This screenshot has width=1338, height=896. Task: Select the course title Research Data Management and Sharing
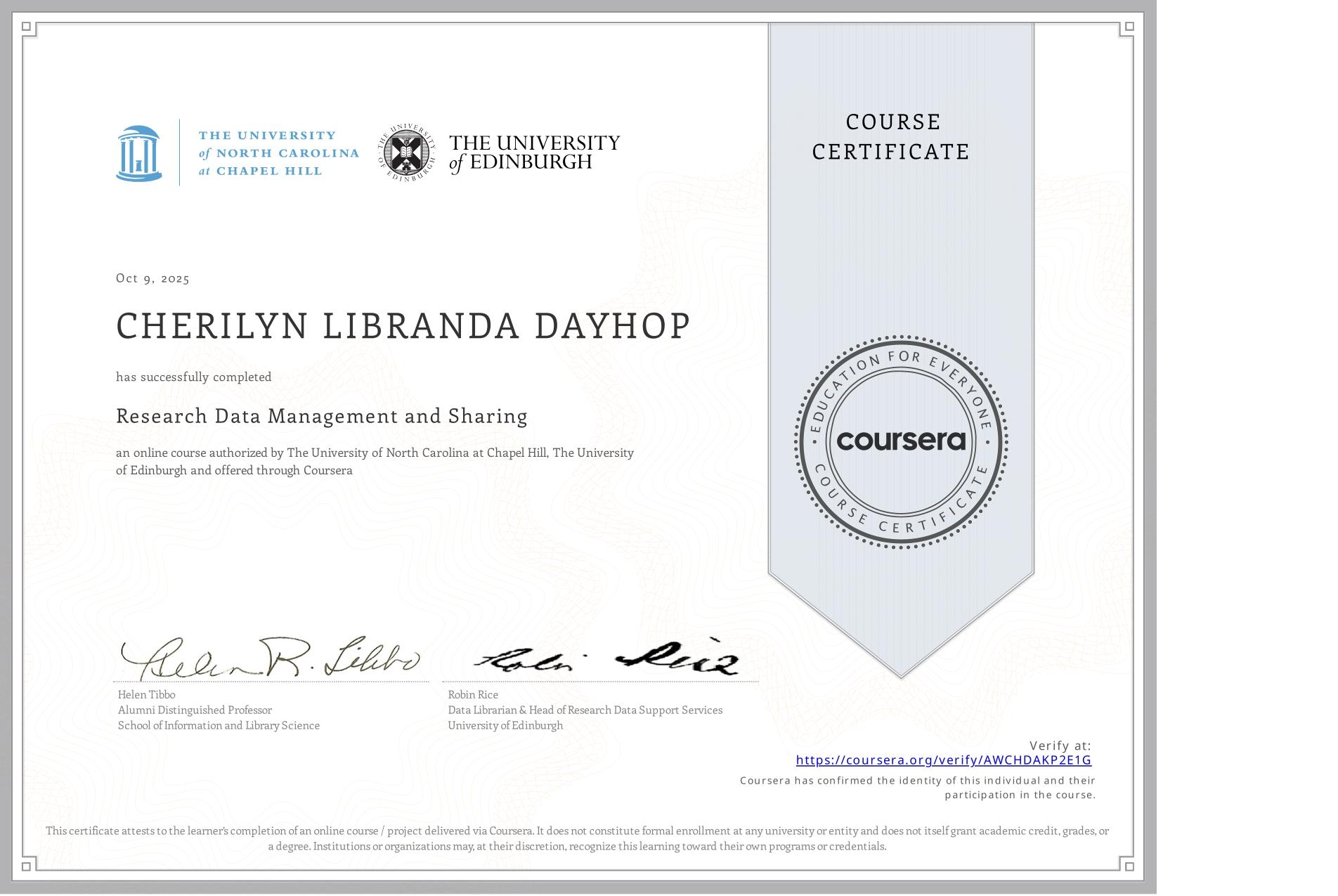pos(322,416)
